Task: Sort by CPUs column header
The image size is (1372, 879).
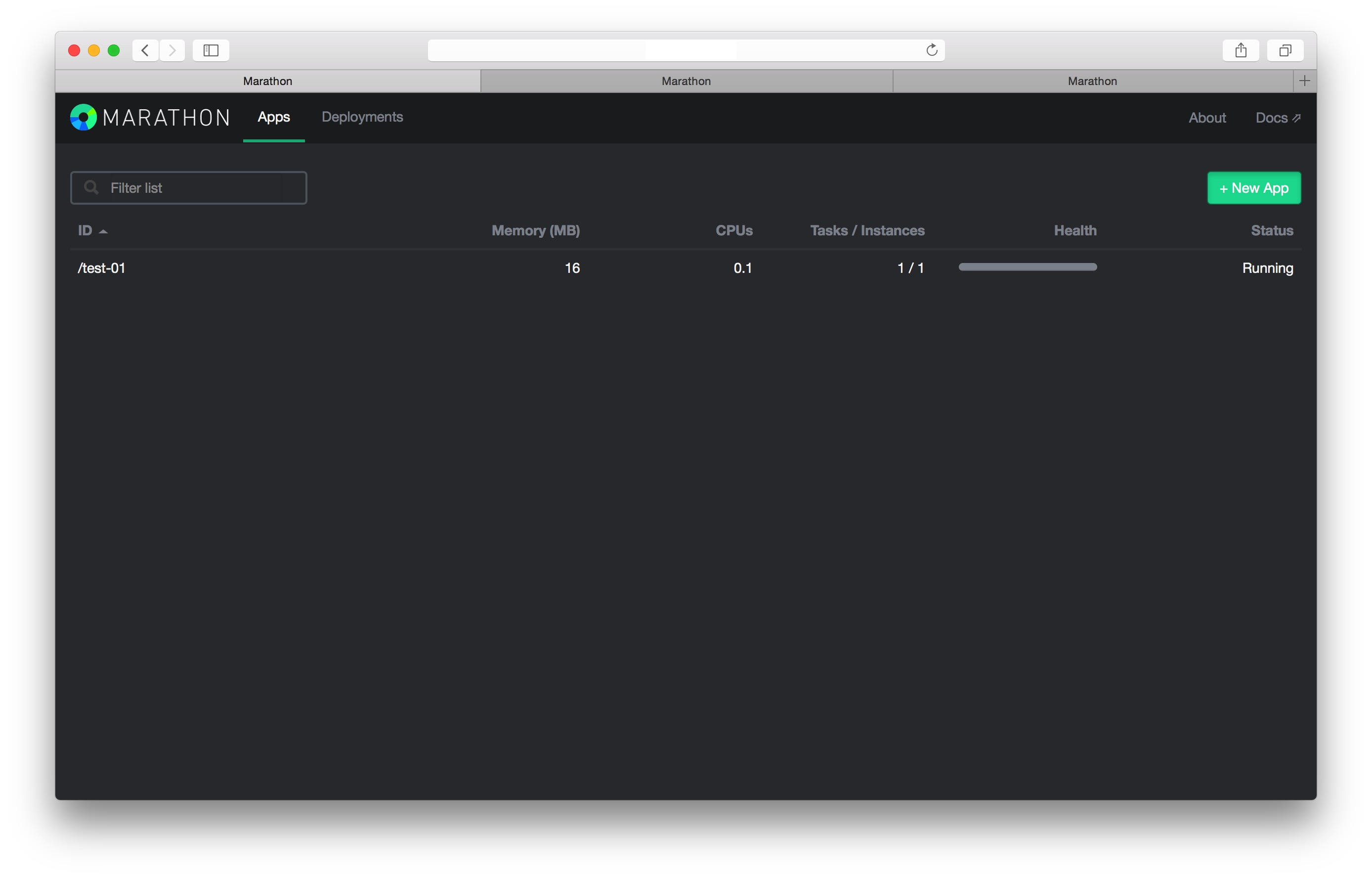Action: 734,230
